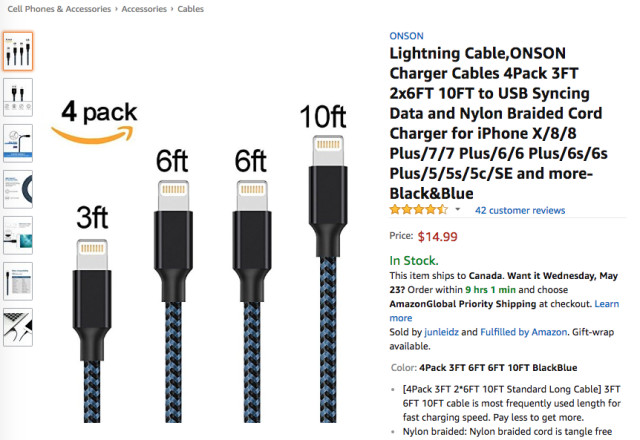
Task: Click the star rating icons
Action: (x=417, y=210)
